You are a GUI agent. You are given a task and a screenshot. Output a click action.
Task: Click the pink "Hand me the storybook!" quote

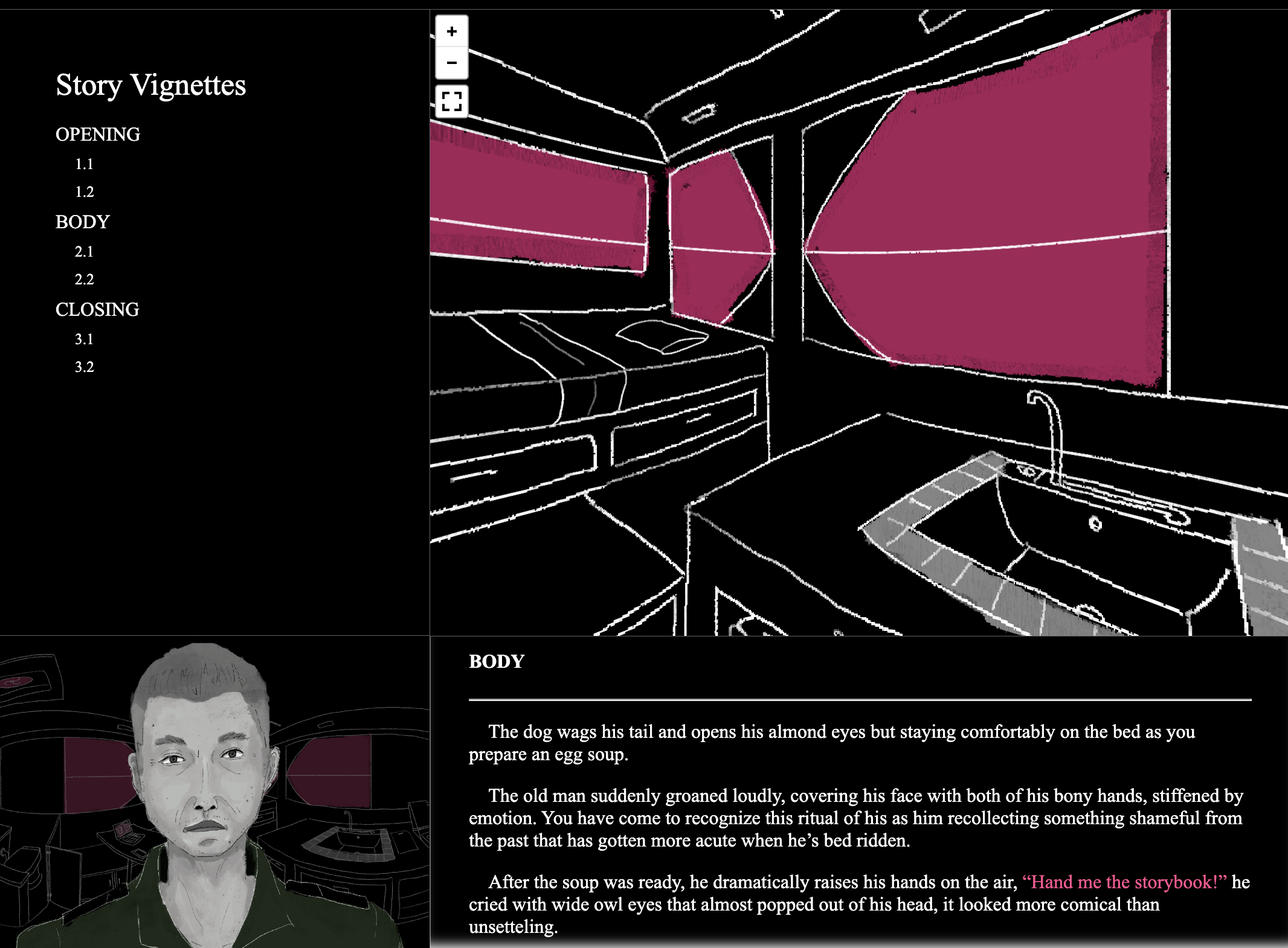(1124, 882)
